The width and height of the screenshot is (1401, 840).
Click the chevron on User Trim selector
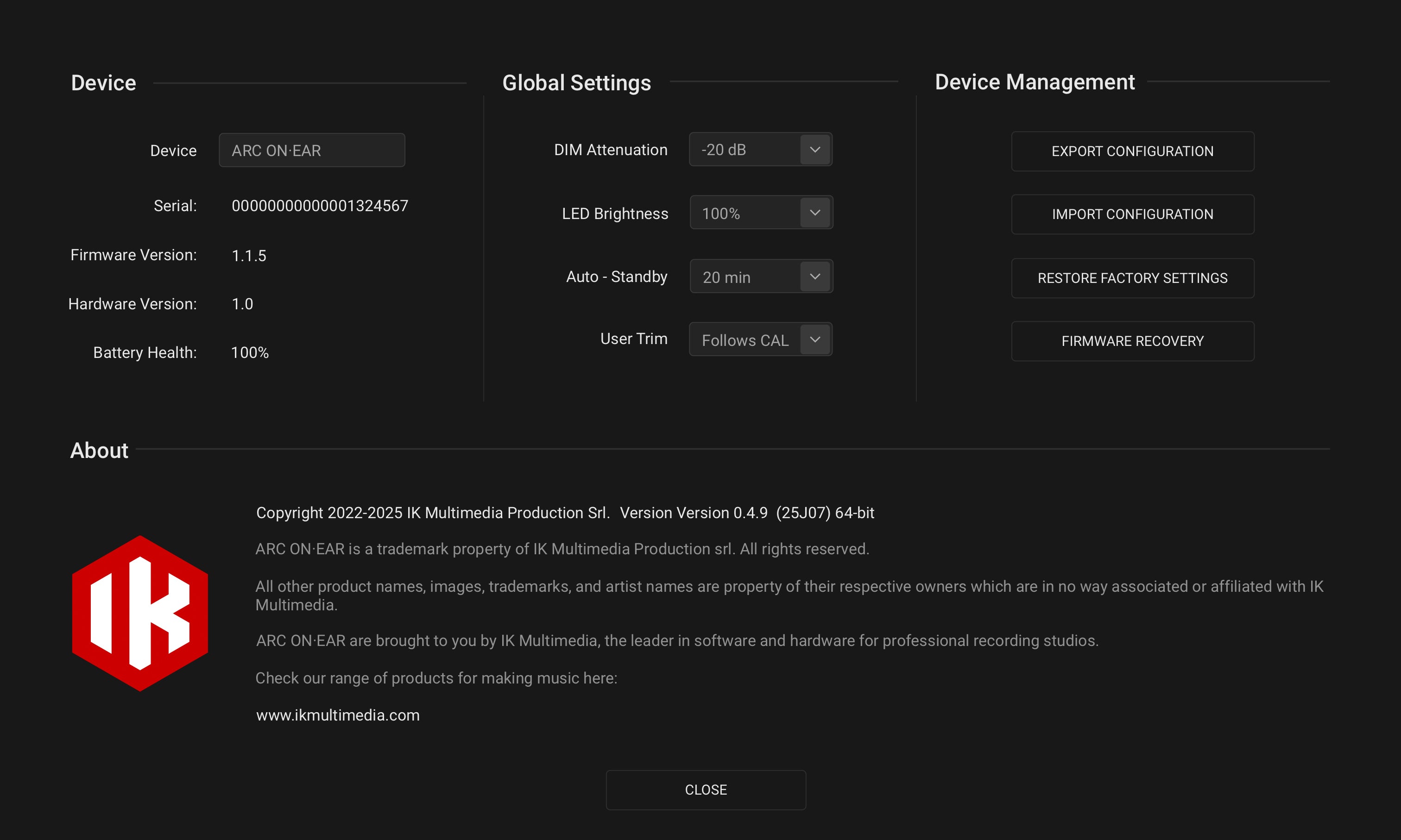(814, 339)
